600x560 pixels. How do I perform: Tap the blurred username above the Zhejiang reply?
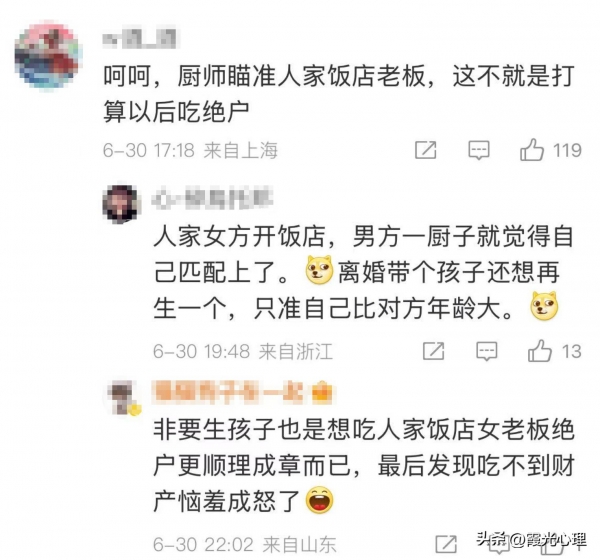pos(212,198)
